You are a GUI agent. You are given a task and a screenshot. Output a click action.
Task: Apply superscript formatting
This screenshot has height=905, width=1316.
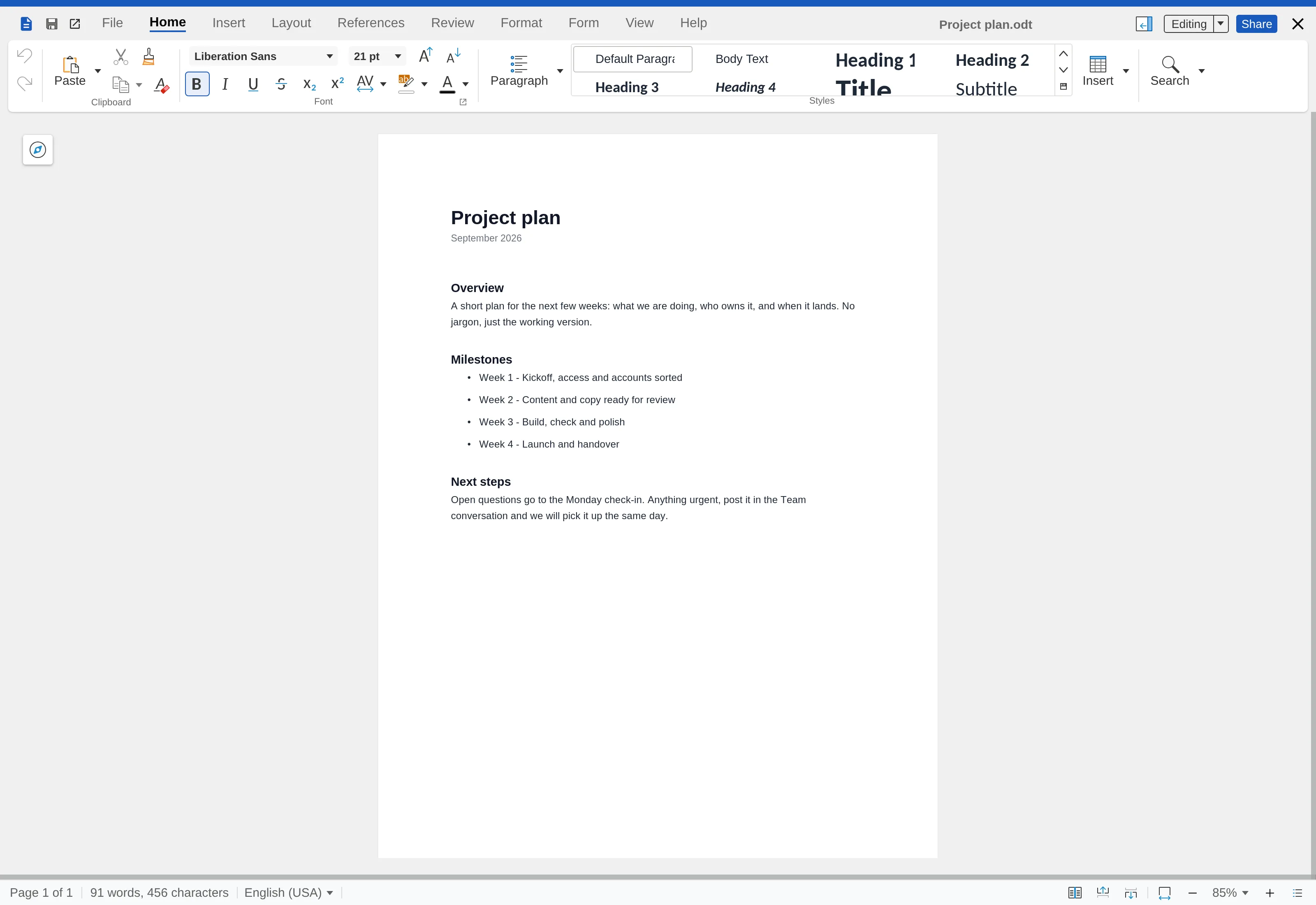point(337,84)
